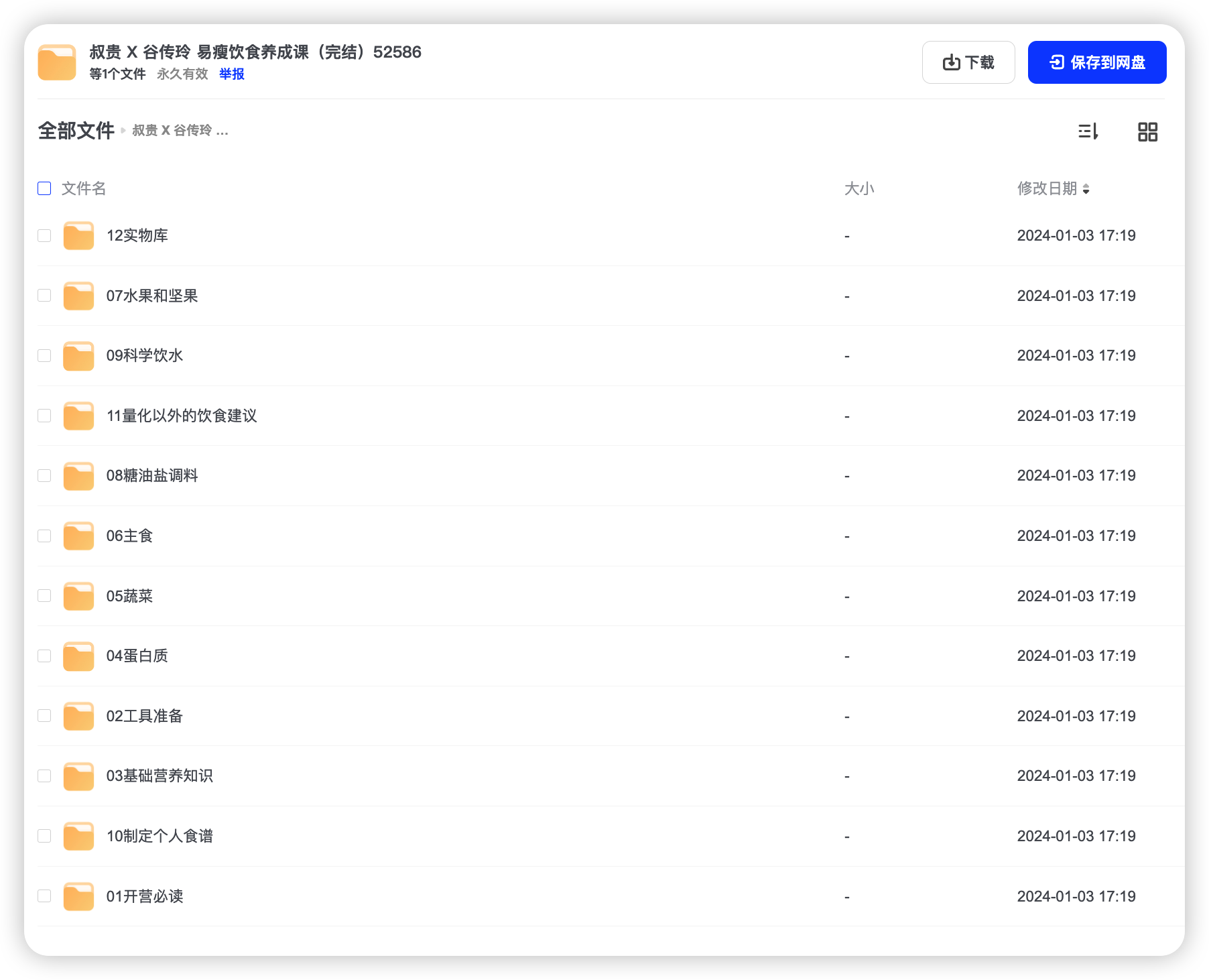
Task: Click the 举报 report link
Action: pyautogui.click(x=232, y=74)
